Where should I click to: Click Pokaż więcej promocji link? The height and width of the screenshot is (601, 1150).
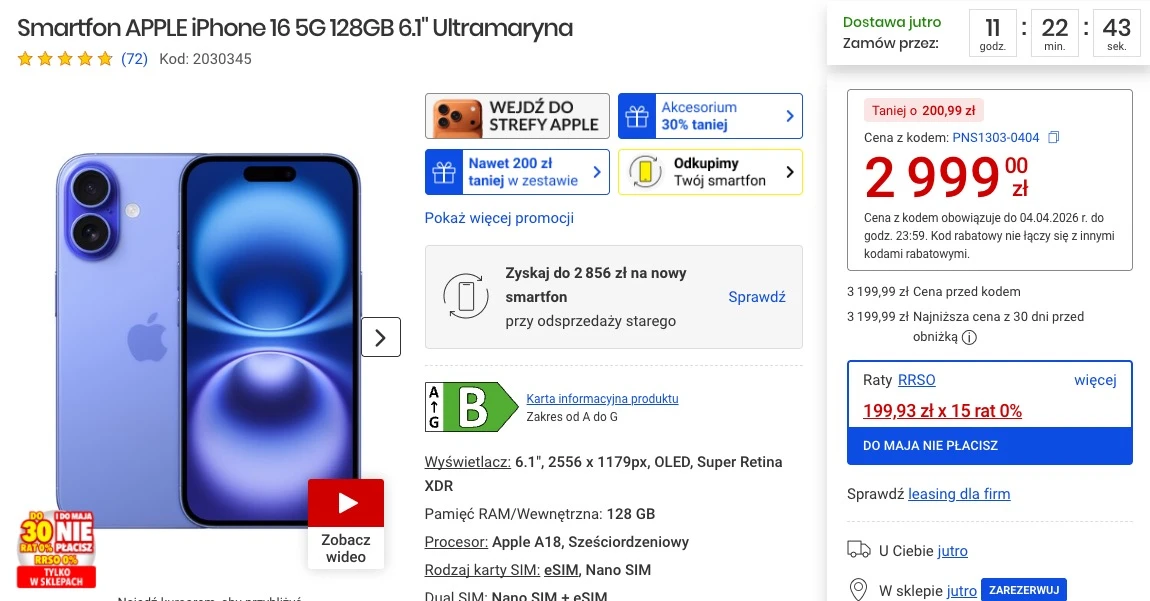pyautogui.click(x=499, y=218)
